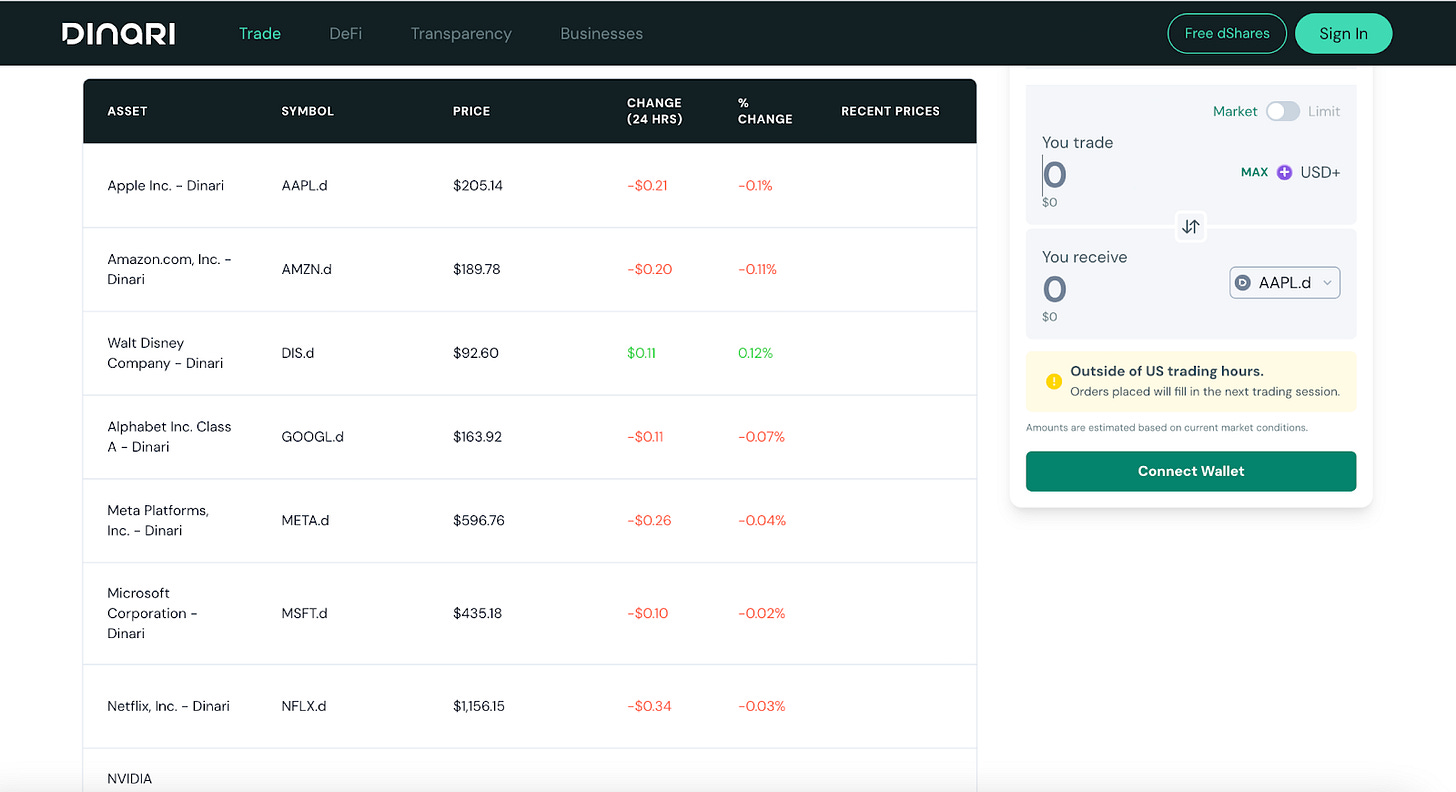This screenshot has height=792, width=1456.
Task: Select the Amazon.com, Inc. - Dinari row
Action: (529, 270)
